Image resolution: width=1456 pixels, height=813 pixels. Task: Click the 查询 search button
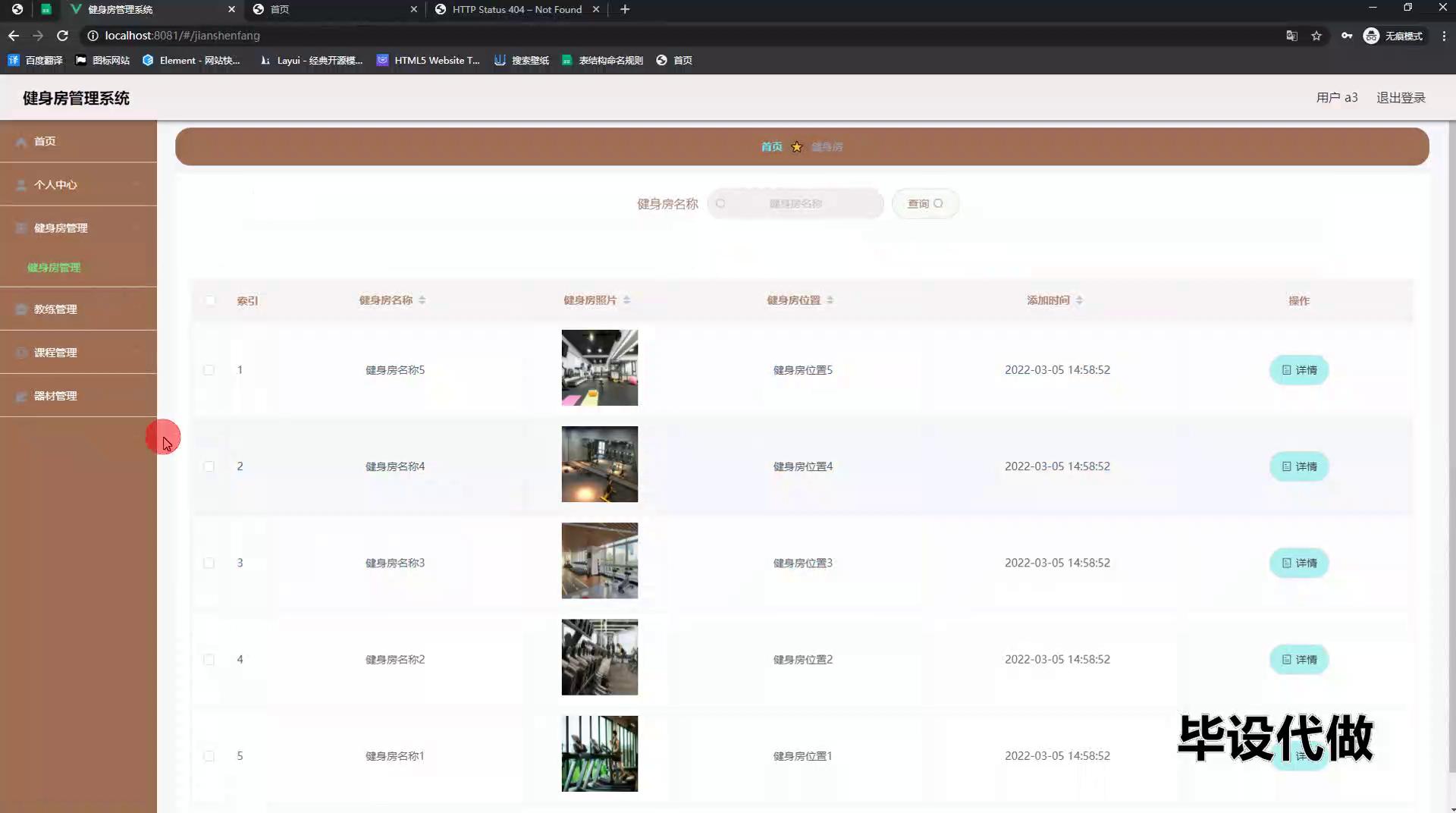925,203
